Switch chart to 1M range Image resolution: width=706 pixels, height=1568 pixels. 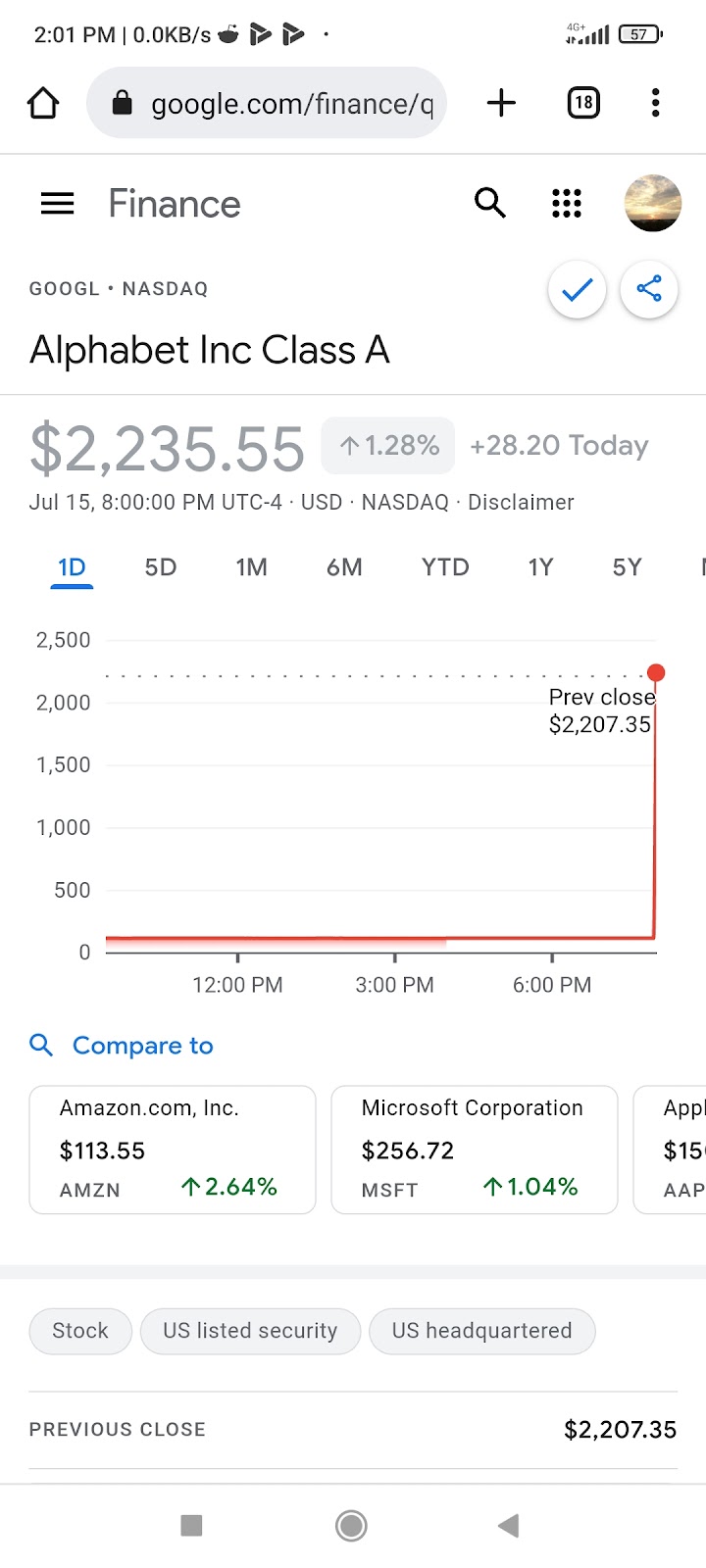[251, 567]
